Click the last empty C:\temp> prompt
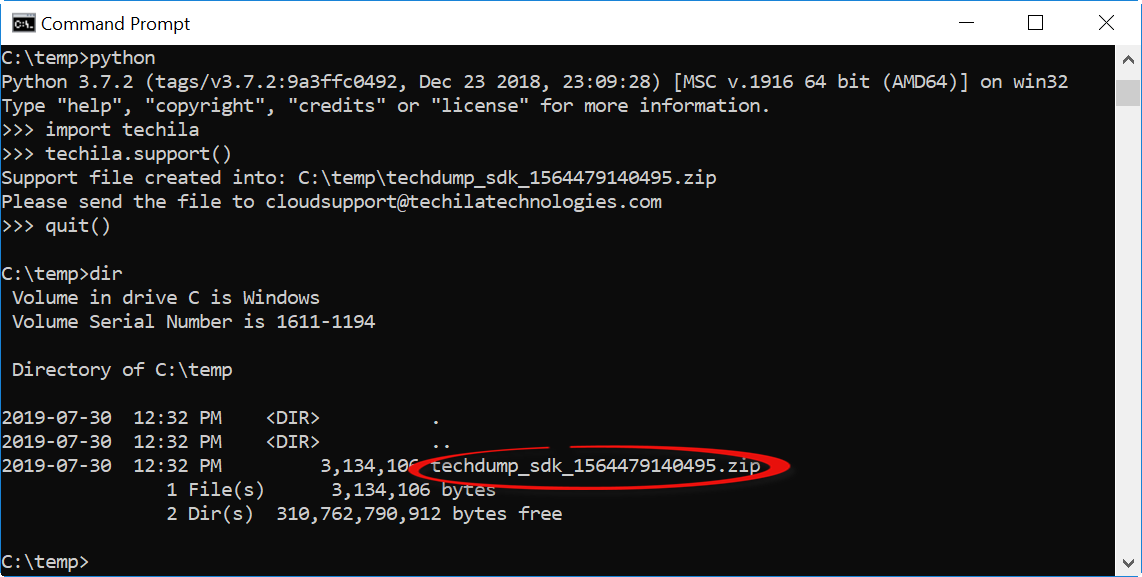The image size is (1142, 577). point(45,562)
